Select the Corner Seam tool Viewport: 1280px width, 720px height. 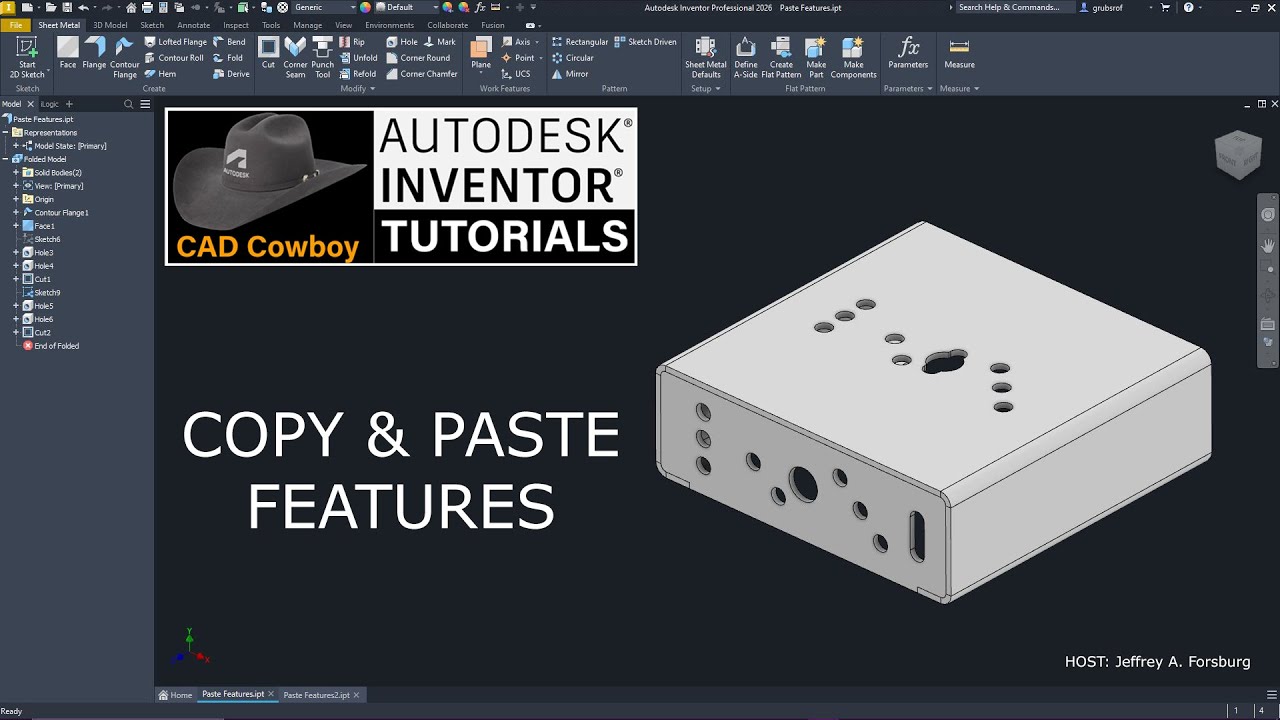point(295,58)
